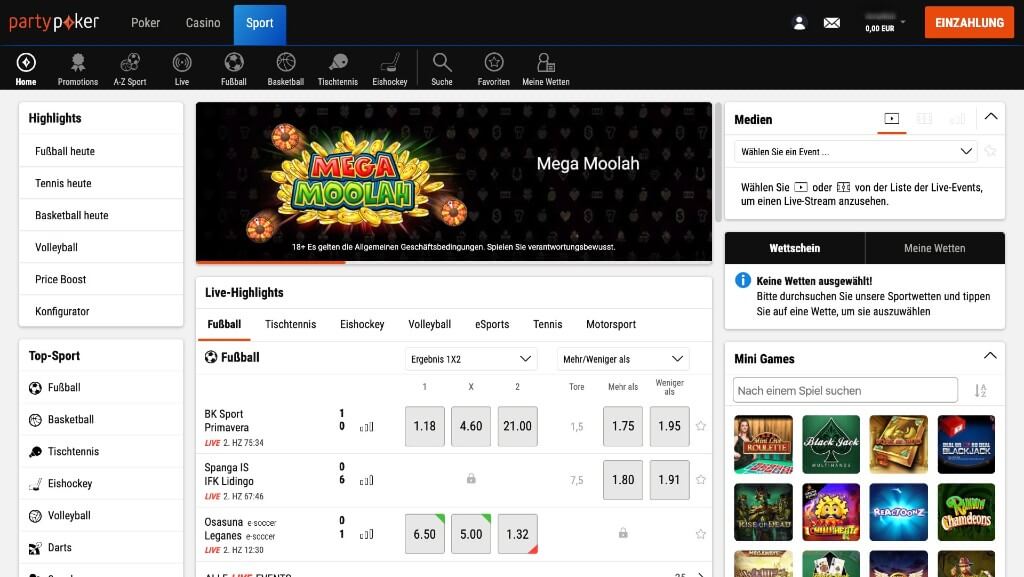The width and height of the screenshot is (1024, 577).
Task: Switch to the eSports live-highlights tab
Action: tap(492, 324)
